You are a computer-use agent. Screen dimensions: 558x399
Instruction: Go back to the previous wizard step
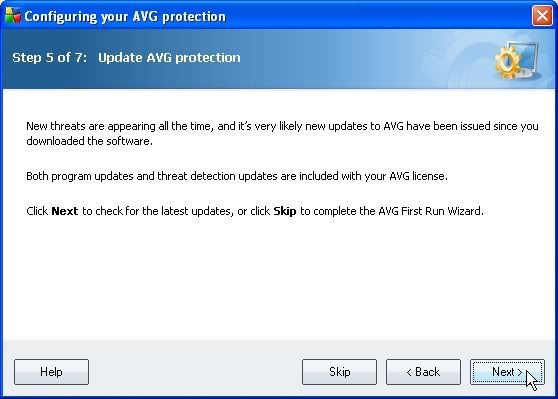423,372
